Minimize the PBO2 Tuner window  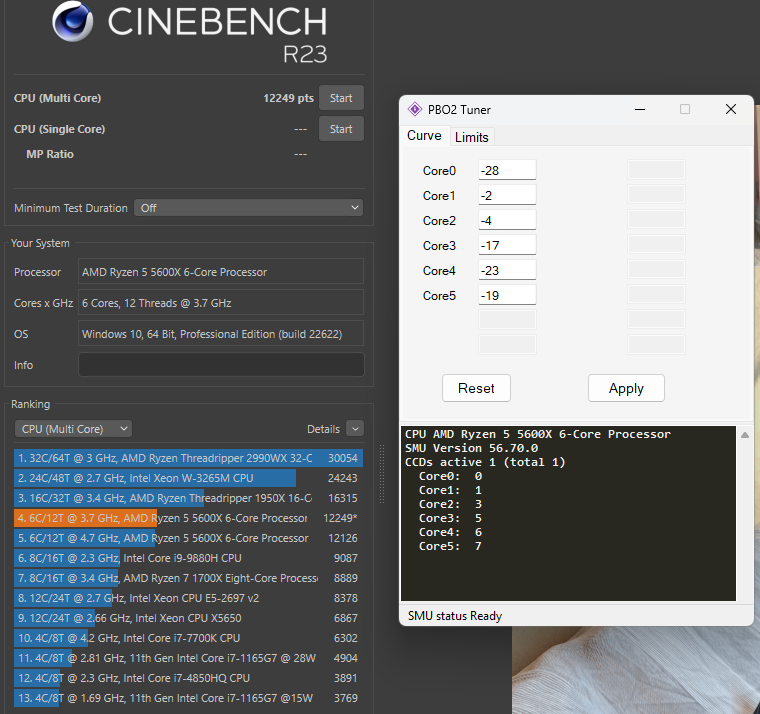point(640,110)
